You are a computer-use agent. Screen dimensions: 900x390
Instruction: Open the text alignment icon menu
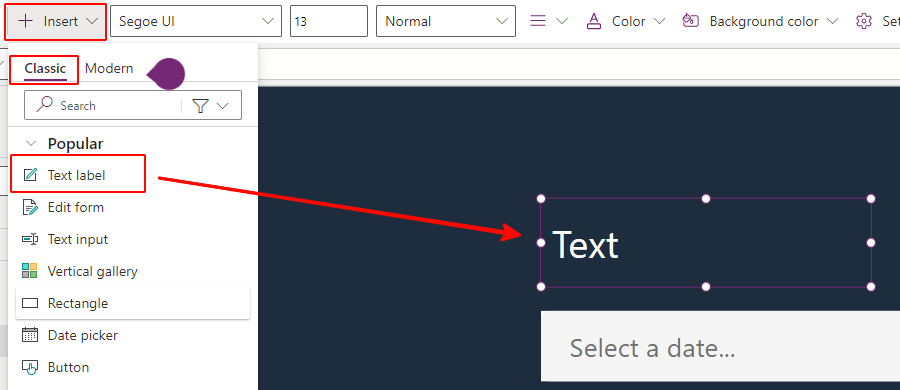coord(548,21)
